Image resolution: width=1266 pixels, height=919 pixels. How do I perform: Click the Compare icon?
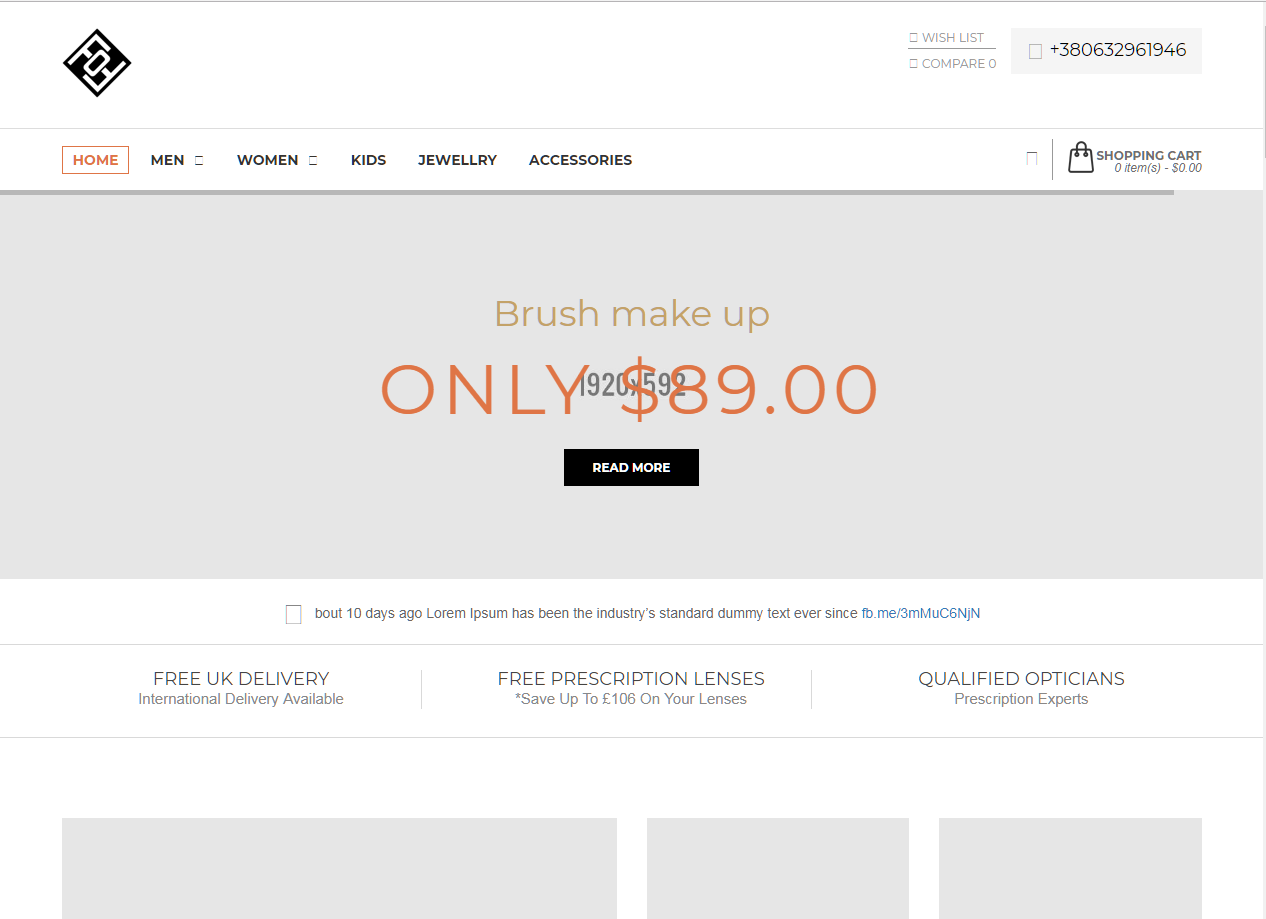pos(913,64)
